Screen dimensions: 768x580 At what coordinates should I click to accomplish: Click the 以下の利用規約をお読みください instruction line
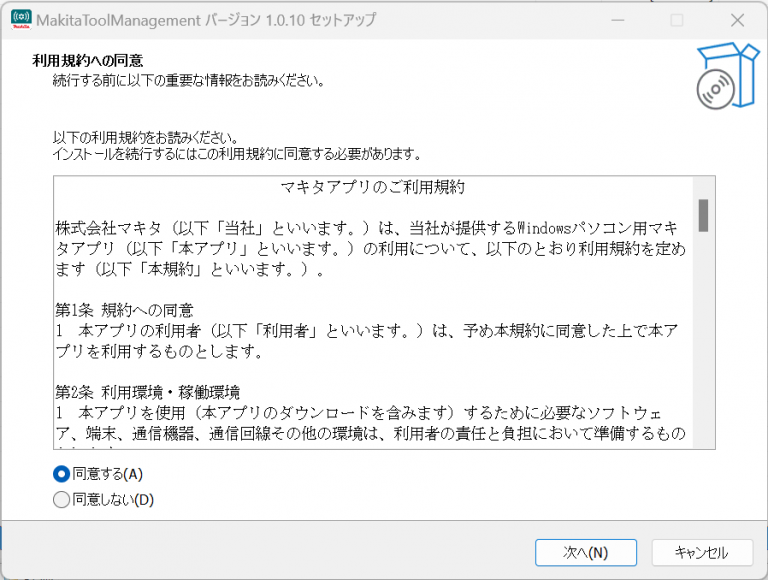145,138
